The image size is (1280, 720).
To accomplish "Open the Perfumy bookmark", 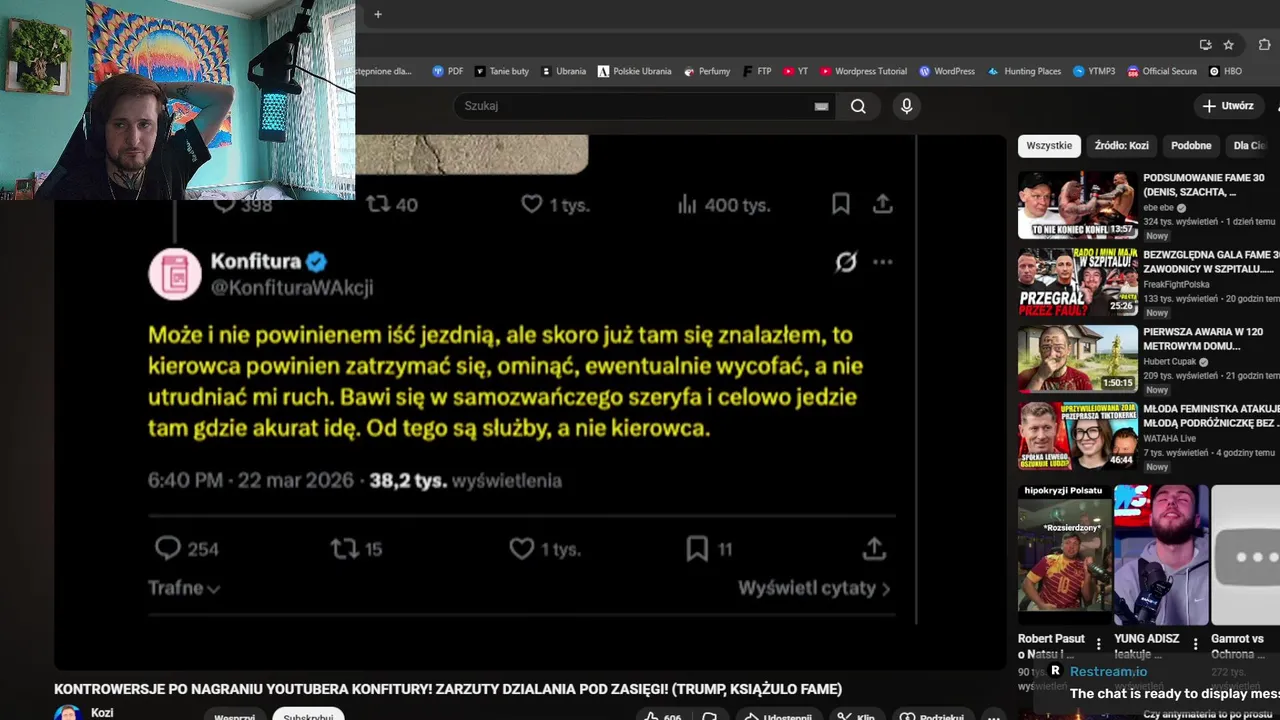I will click(x=707, y=71).
